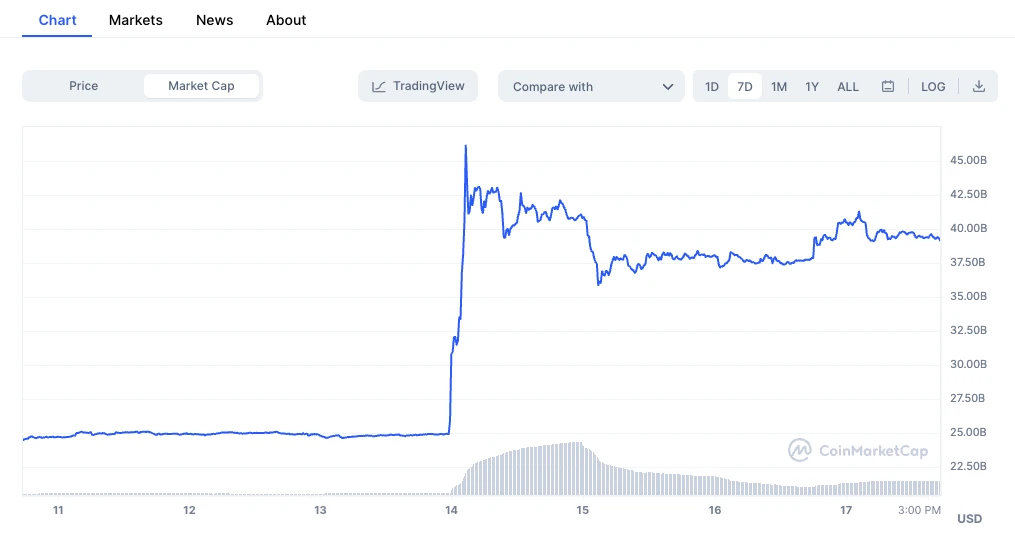
Task: Go to the News tab
Action: tap(215, 20)
